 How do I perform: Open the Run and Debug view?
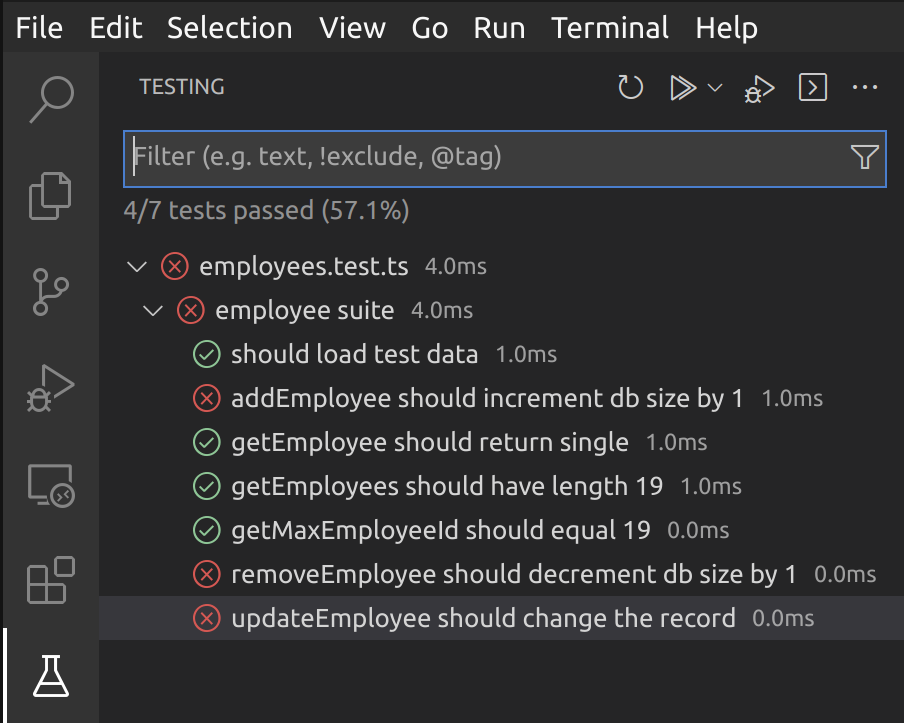click(x=51, y=388)
